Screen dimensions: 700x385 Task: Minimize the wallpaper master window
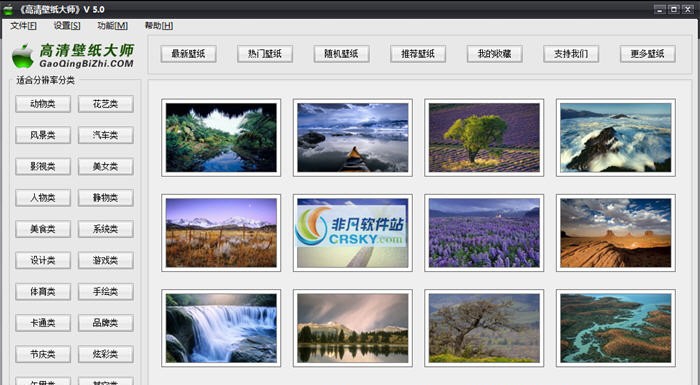tap(660, 9)
